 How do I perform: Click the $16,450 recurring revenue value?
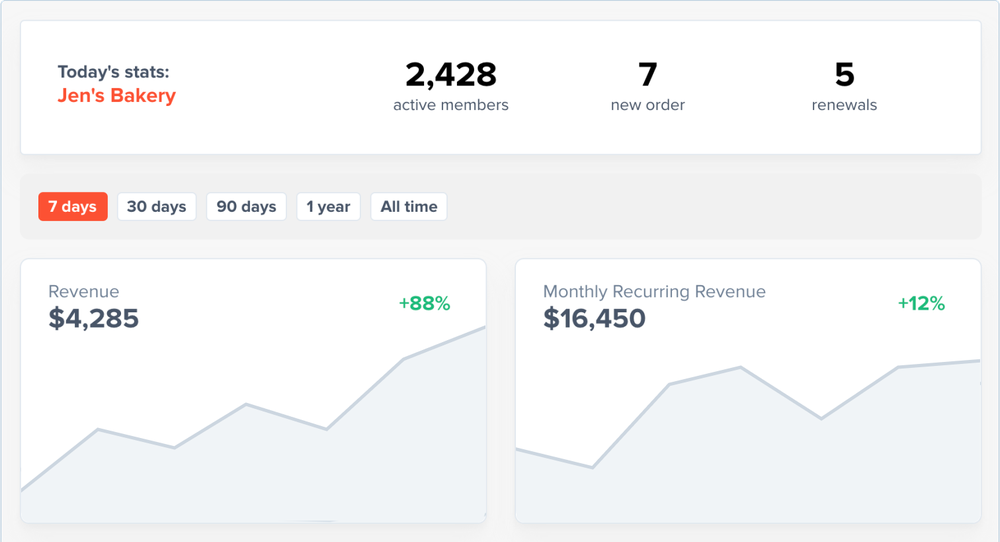click(594, 318)
